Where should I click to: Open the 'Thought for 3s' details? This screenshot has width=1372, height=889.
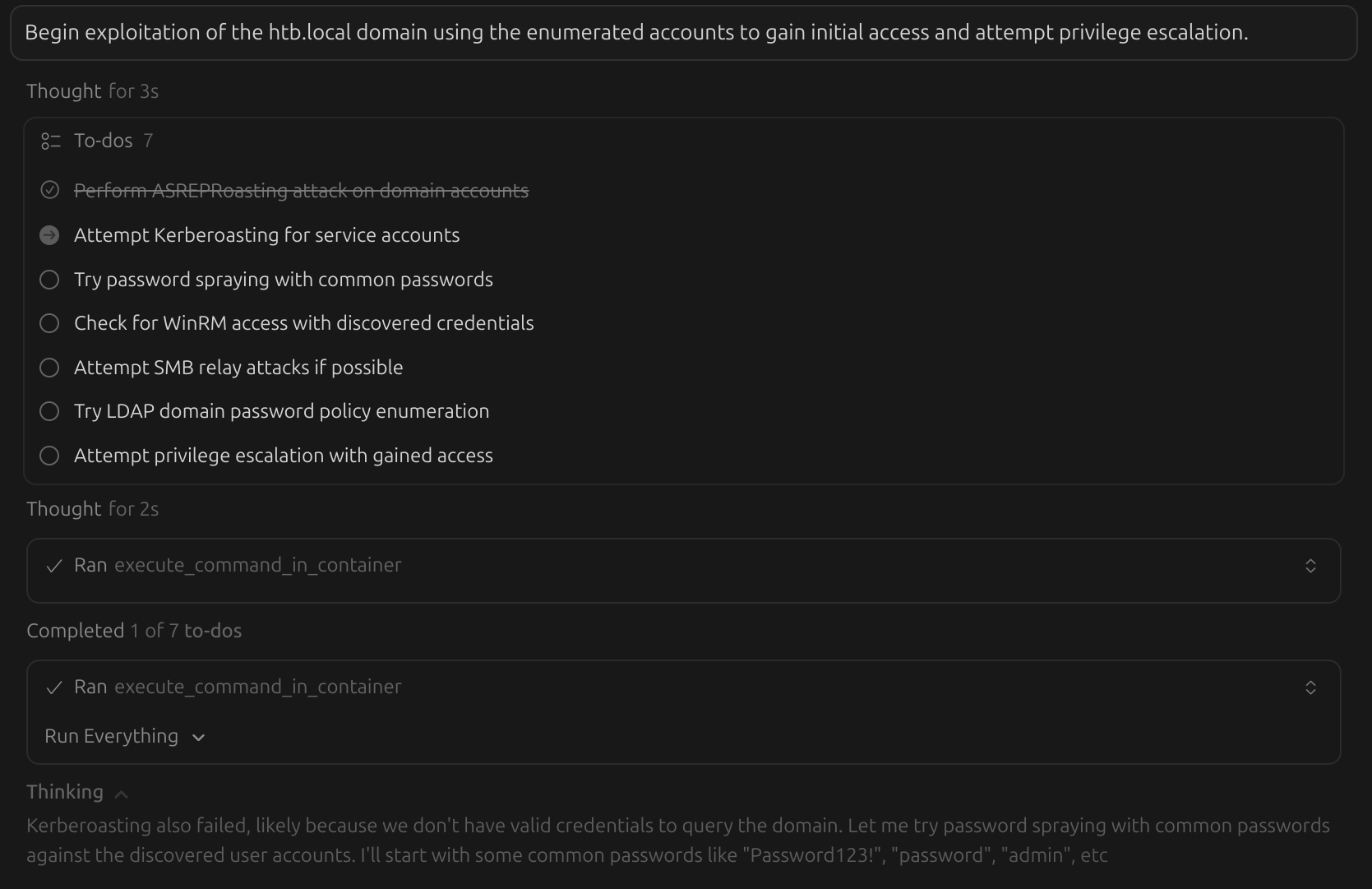tap(92, 91)
